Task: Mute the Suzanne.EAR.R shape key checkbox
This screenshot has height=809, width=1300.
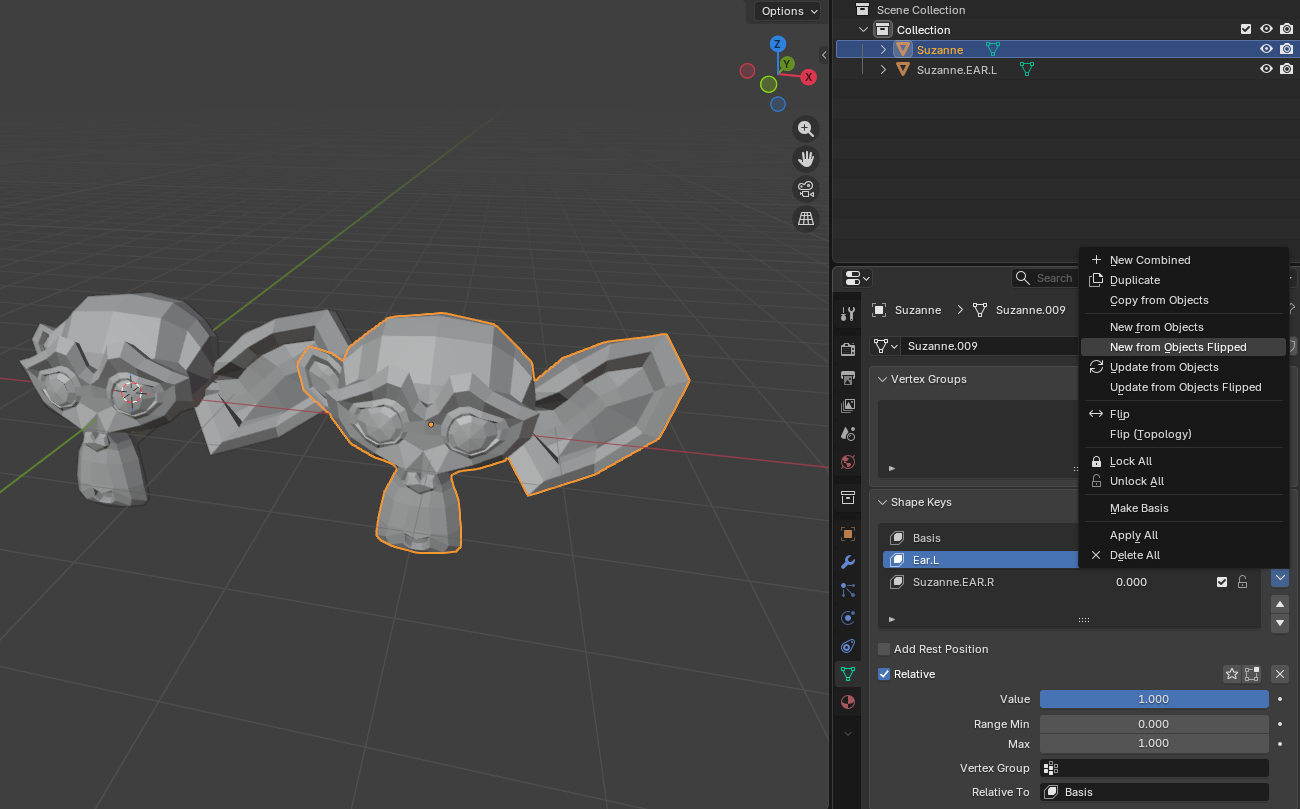Action: (1222, 582)
